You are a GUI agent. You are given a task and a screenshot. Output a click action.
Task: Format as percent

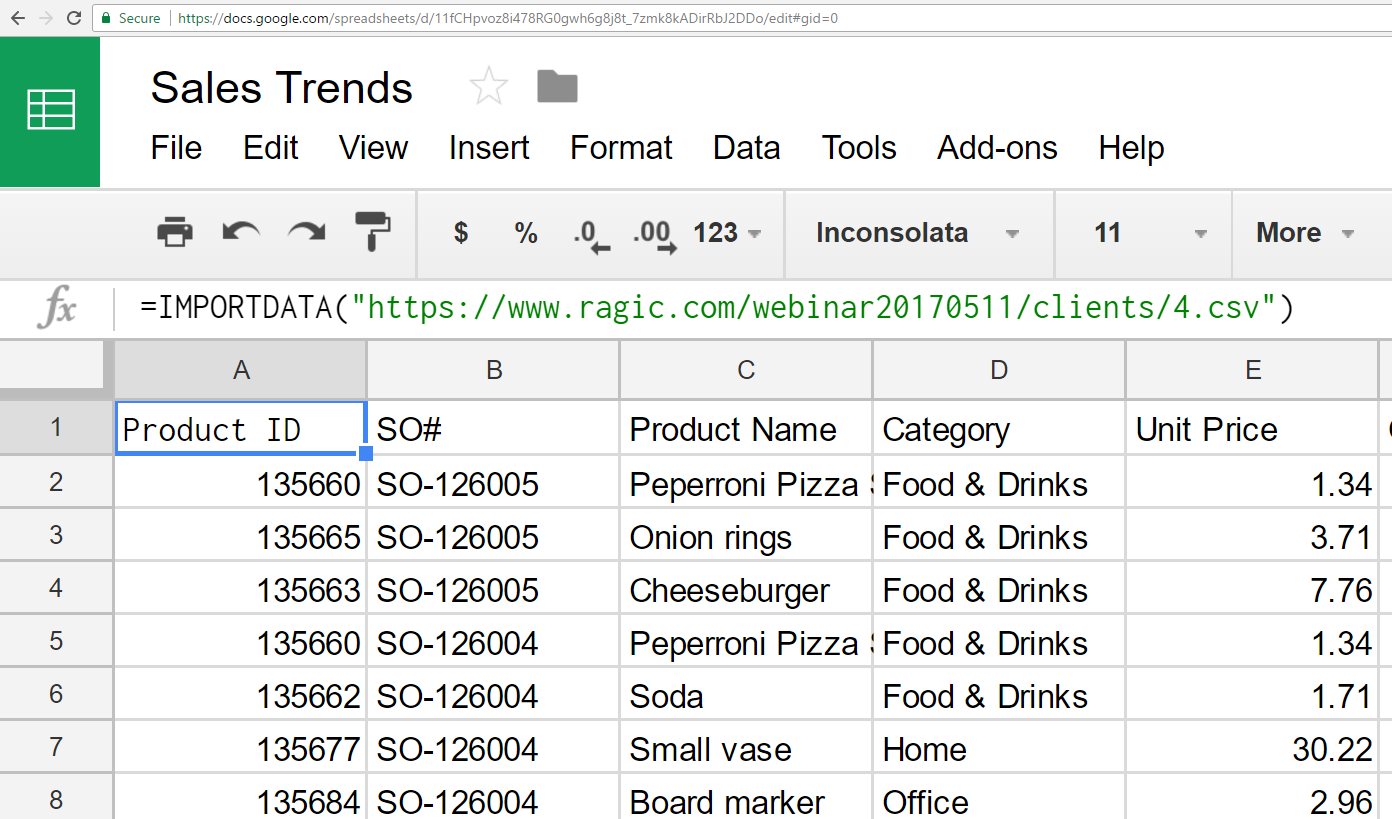click(526, 233)
